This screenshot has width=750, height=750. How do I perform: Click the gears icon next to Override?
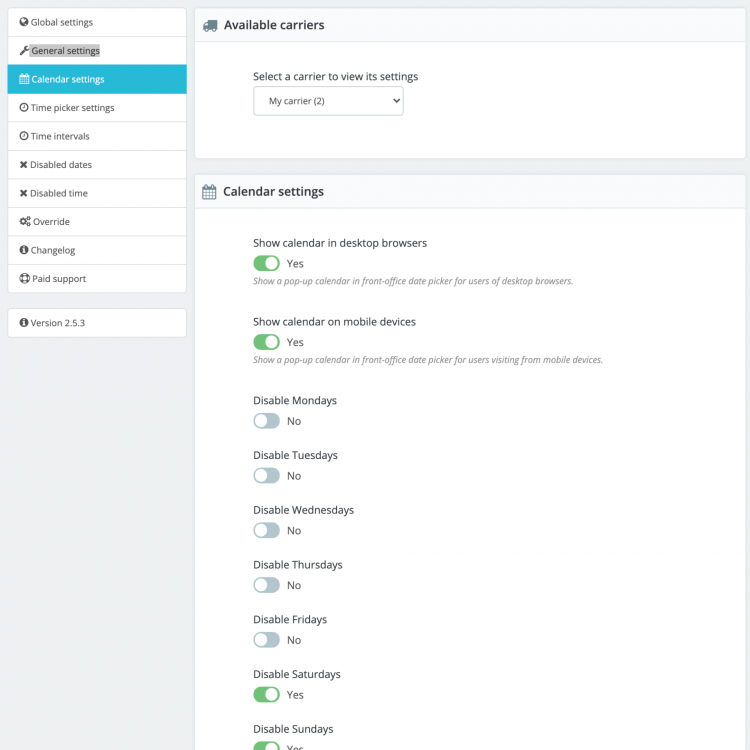coord(25,221)
